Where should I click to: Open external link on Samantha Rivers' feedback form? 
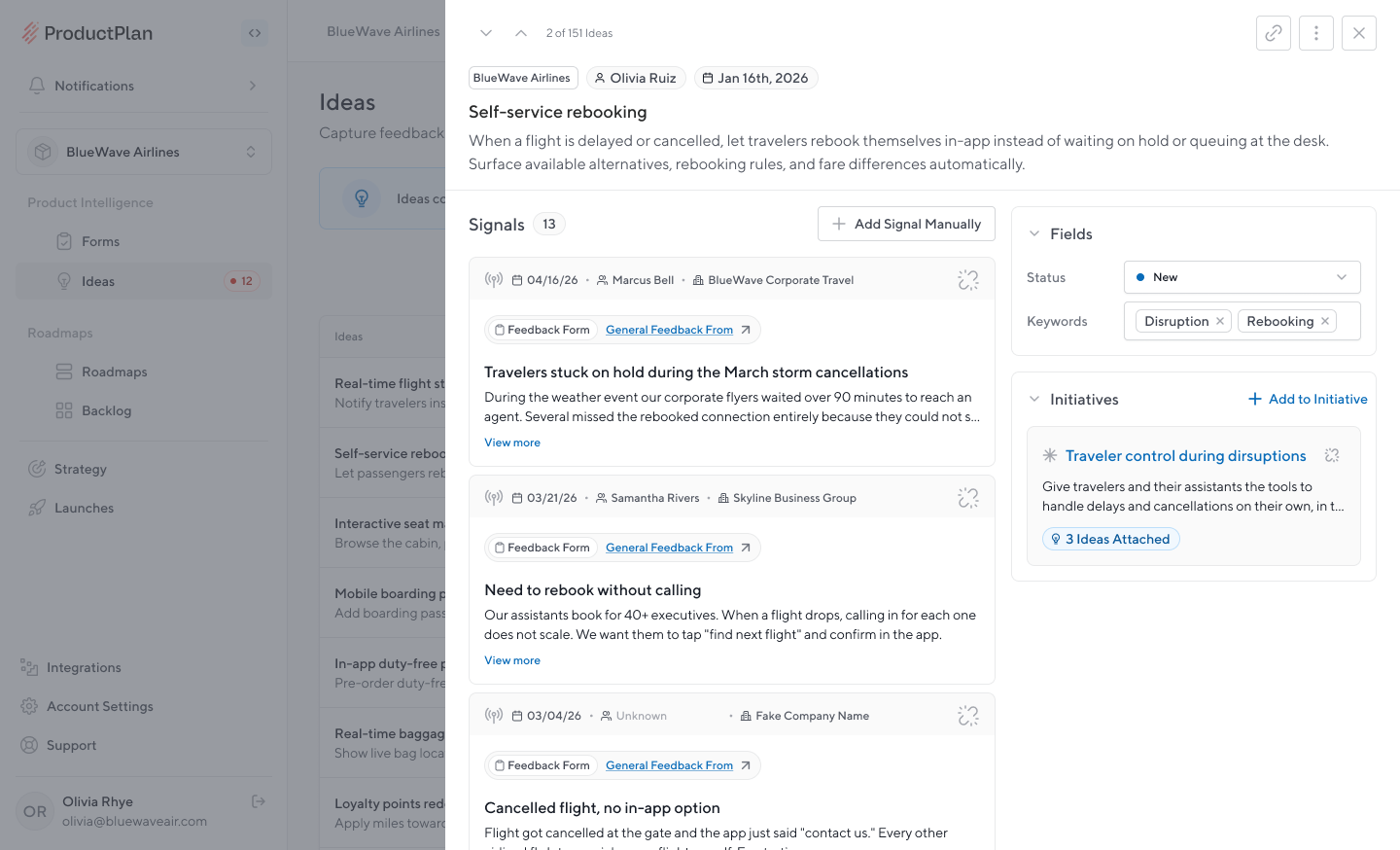(x=746, y=548)
